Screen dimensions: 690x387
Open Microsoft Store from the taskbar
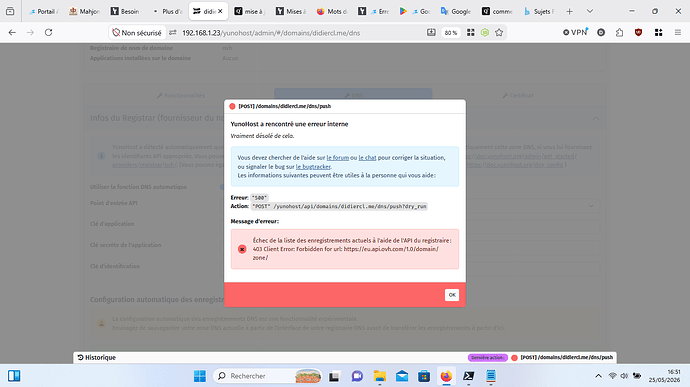pos(424,376)
